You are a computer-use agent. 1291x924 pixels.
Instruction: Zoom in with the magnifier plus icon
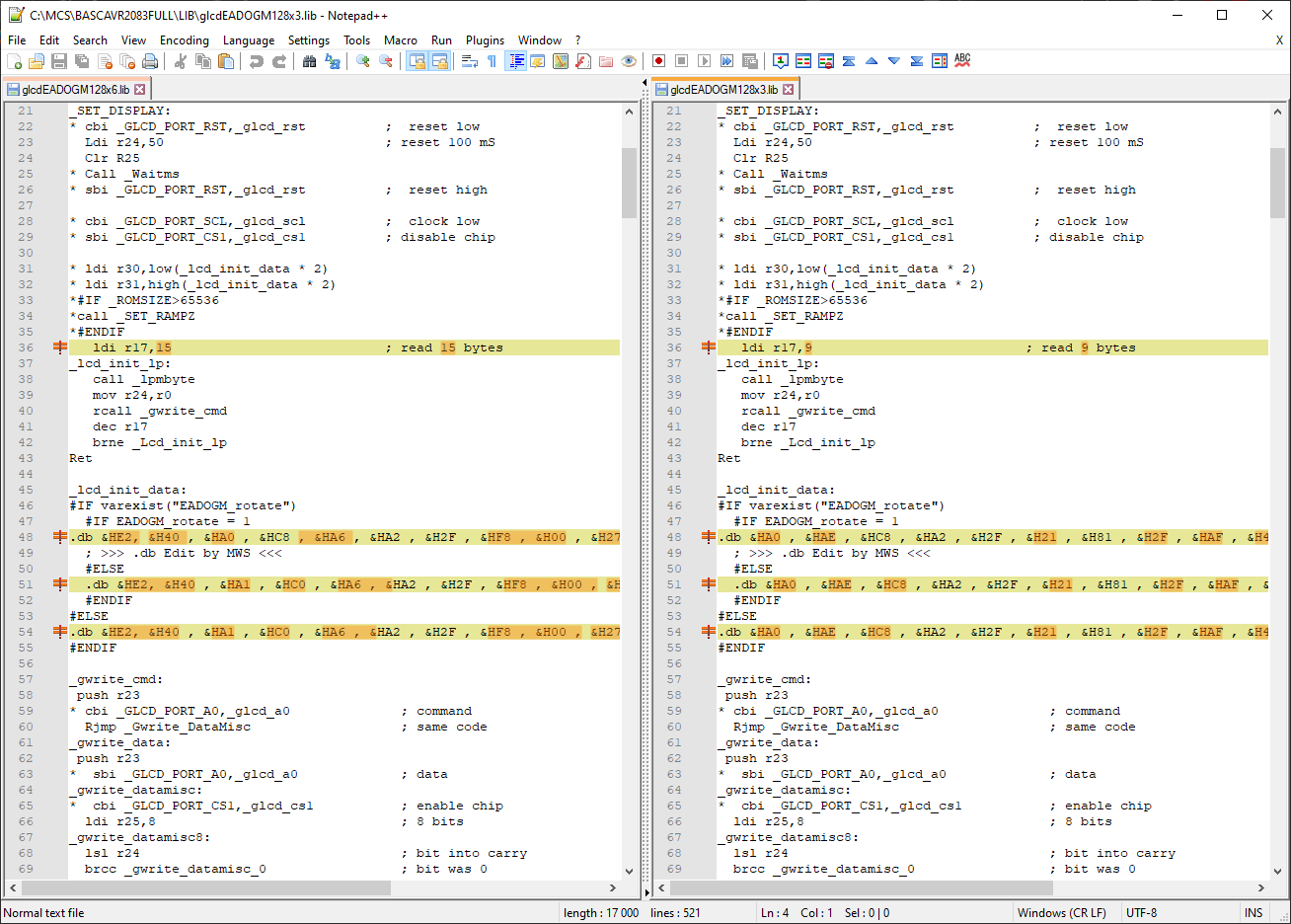(x=363, y=61)
